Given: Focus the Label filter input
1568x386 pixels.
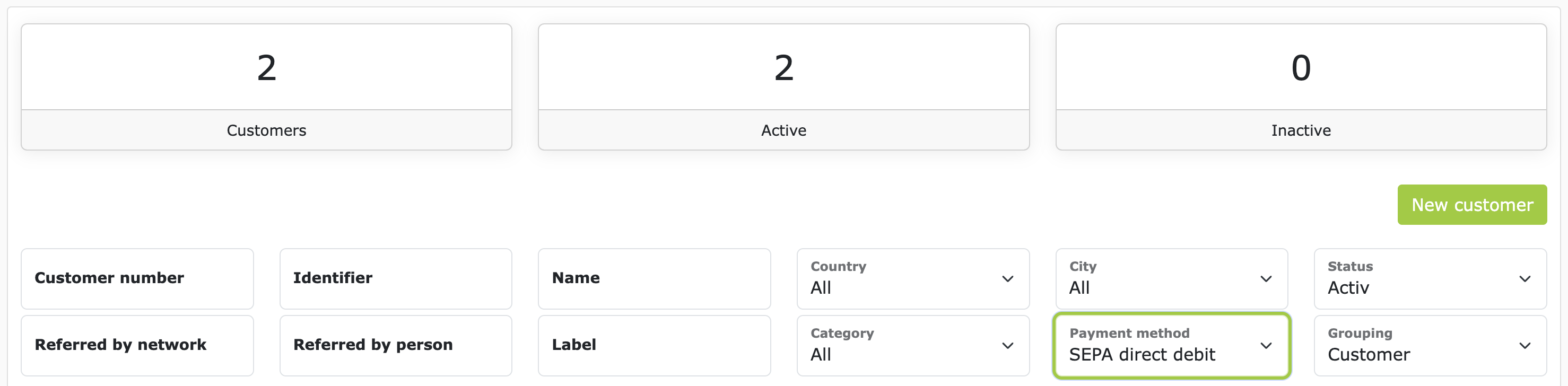Looking at the screenshot, I should click(x=655, y=346).
